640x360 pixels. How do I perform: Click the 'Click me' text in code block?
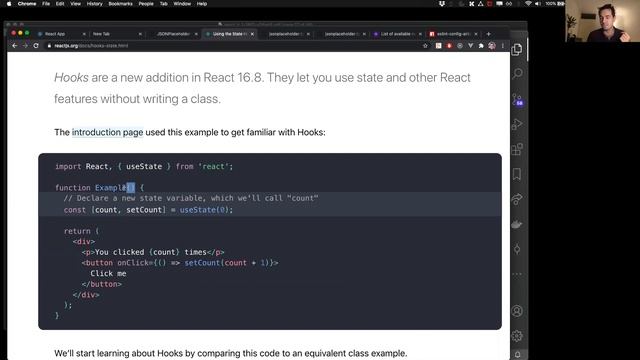(x=108, y=273)
